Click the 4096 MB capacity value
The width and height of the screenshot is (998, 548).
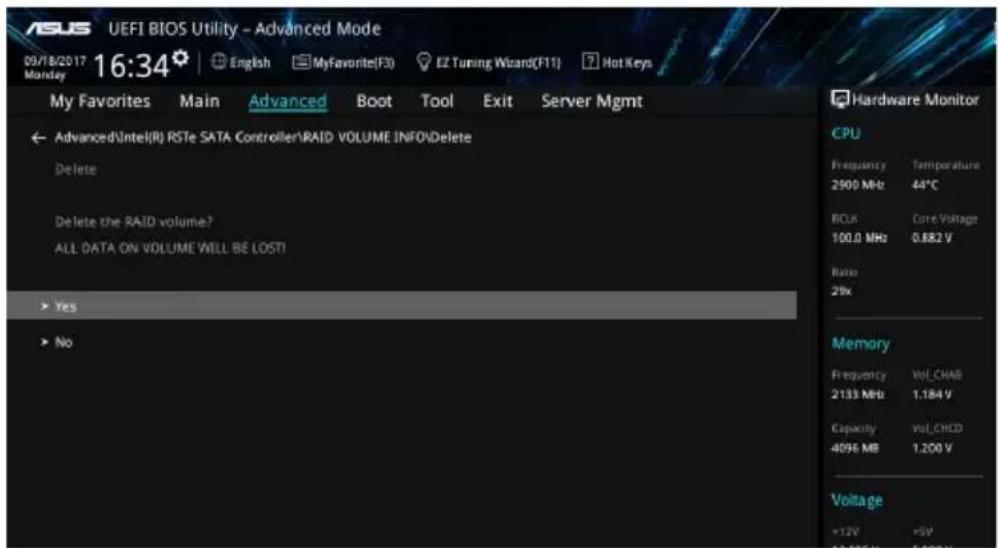[855, 447]
